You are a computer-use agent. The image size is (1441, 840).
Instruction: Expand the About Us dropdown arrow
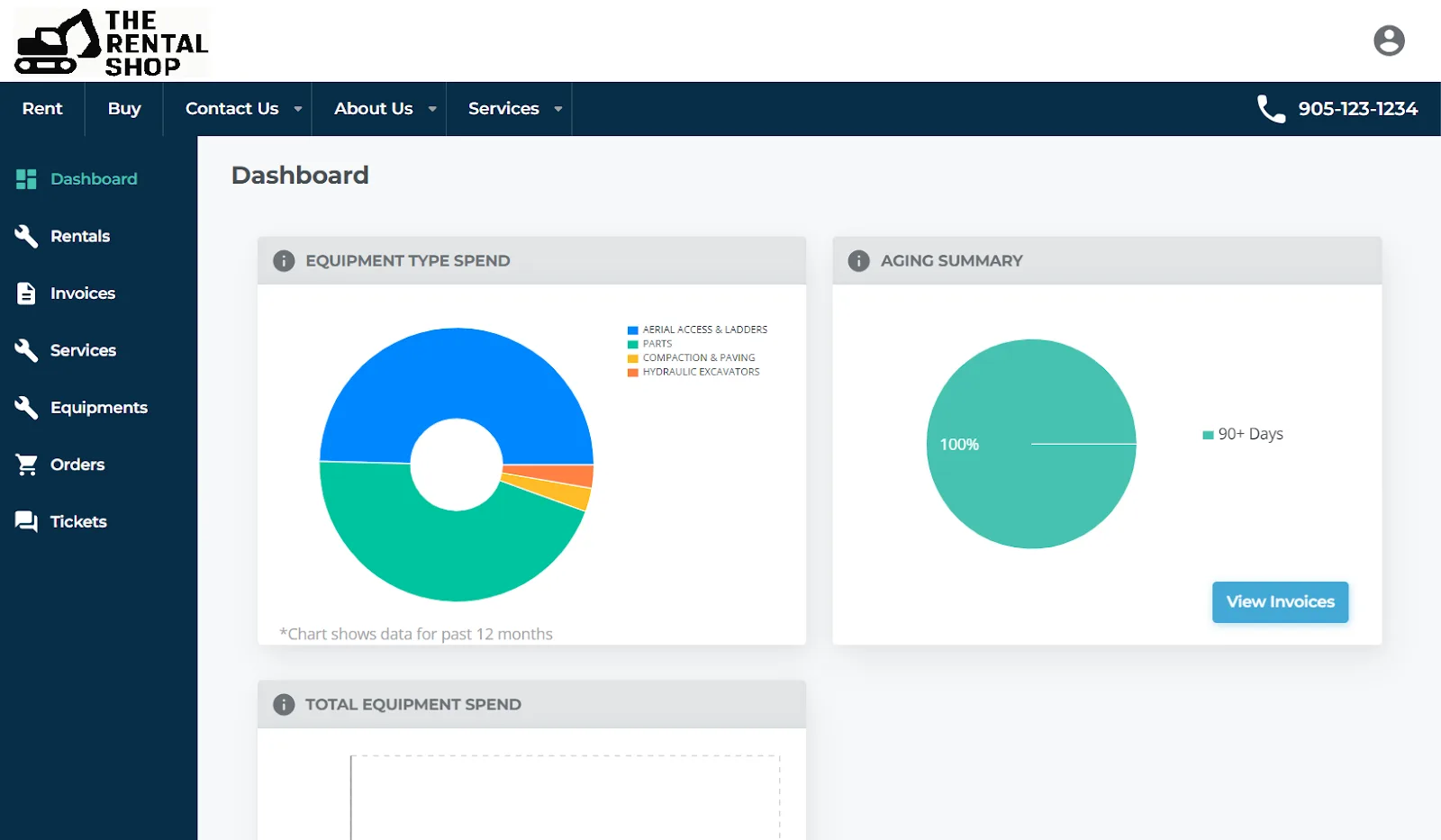(432, 109)
